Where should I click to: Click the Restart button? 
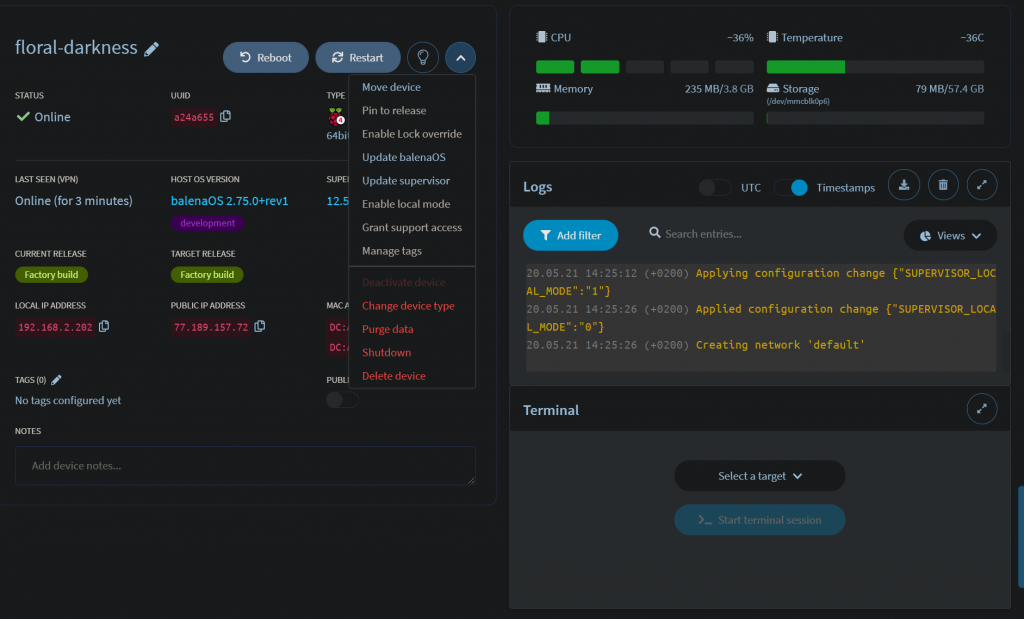pyautogui.click(x=358, y=57)
